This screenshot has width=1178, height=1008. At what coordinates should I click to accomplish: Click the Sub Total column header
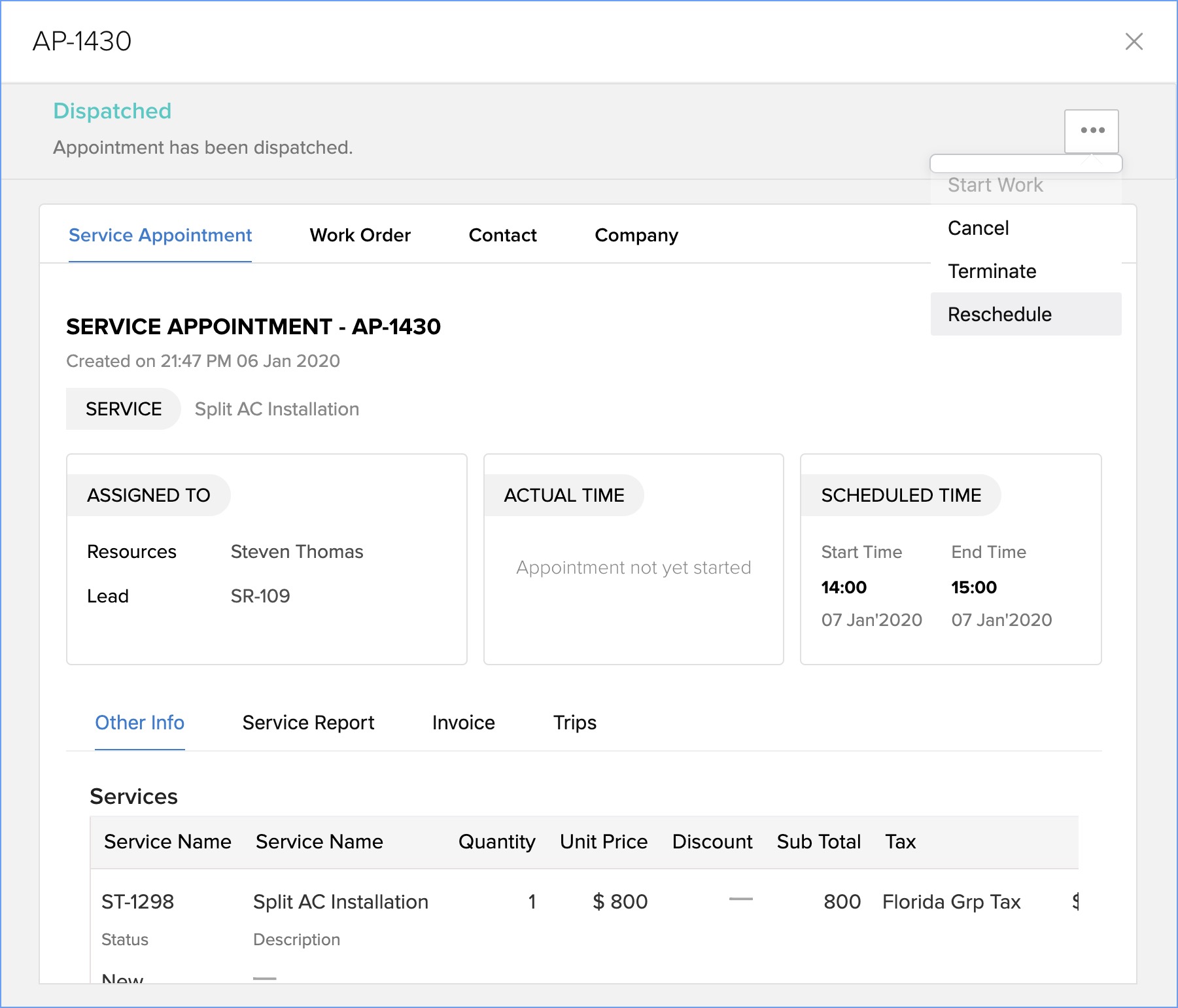(x=818, y=842)
